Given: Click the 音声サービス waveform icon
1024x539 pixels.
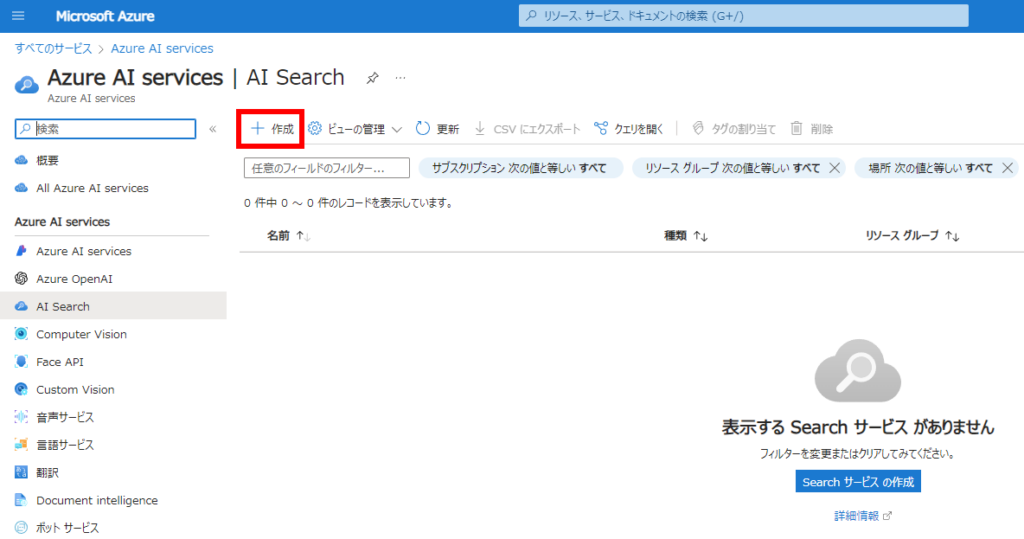Looking at the screenshot, I should (22, 417).
